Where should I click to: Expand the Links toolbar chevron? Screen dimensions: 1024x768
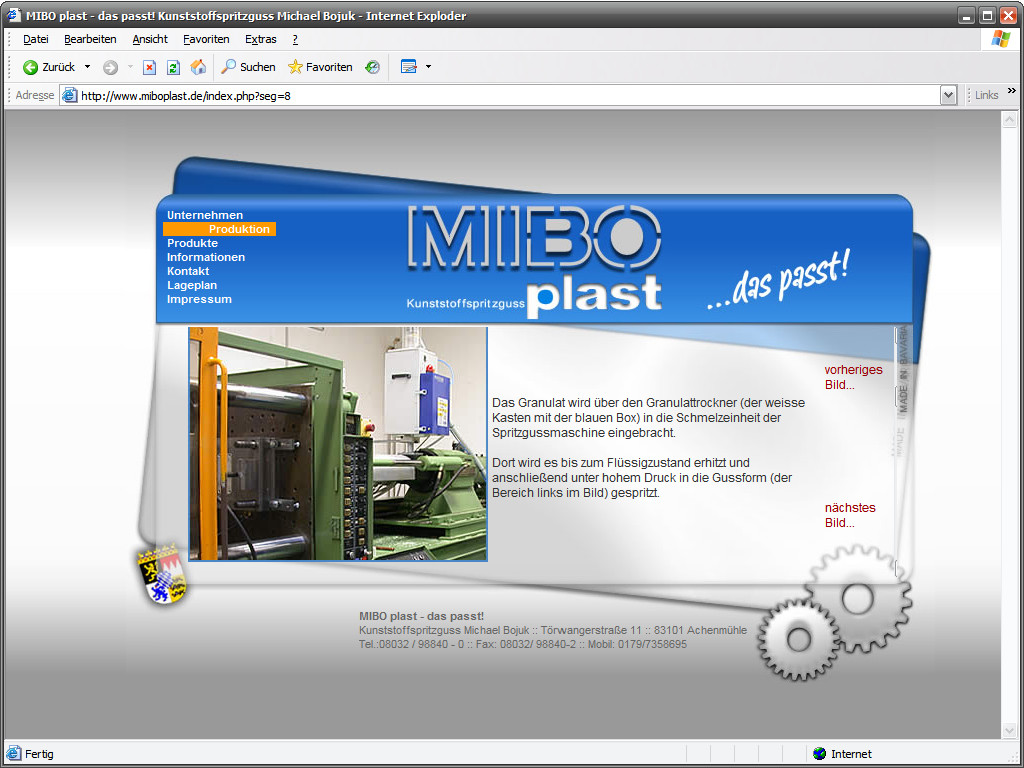click(x=1012, y=91)
